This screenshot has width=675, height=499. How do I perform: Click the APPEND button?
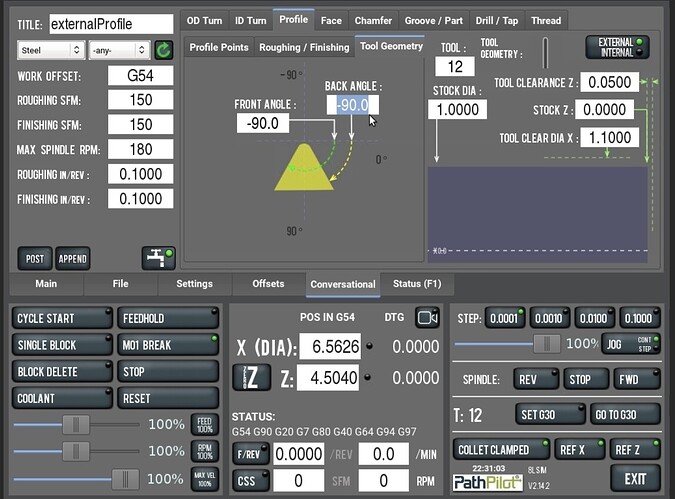[x=73, y=259]
